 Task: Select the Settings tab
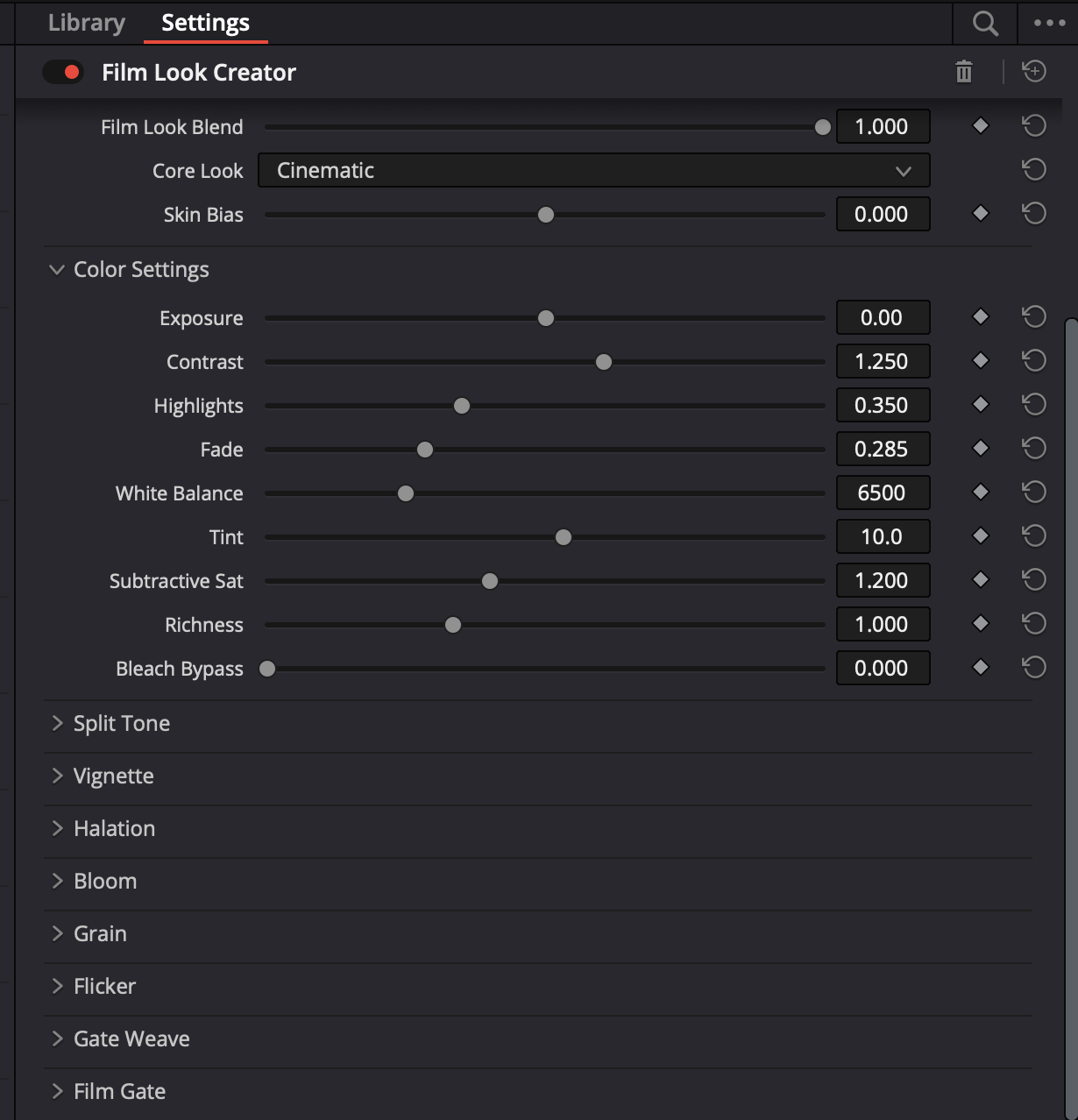pos(205,23)
